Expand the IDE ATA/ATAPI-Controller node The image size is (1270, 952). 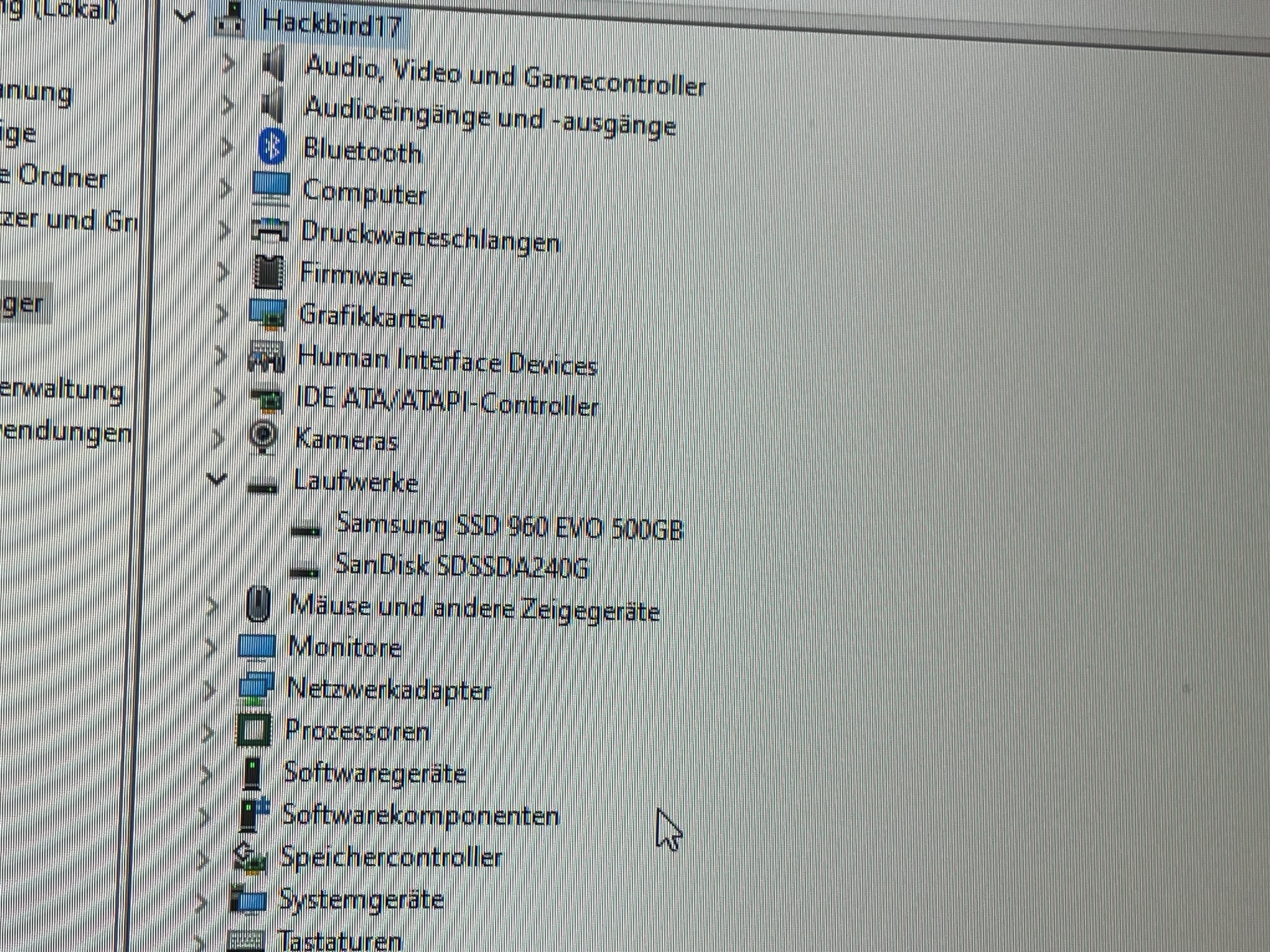220,397
